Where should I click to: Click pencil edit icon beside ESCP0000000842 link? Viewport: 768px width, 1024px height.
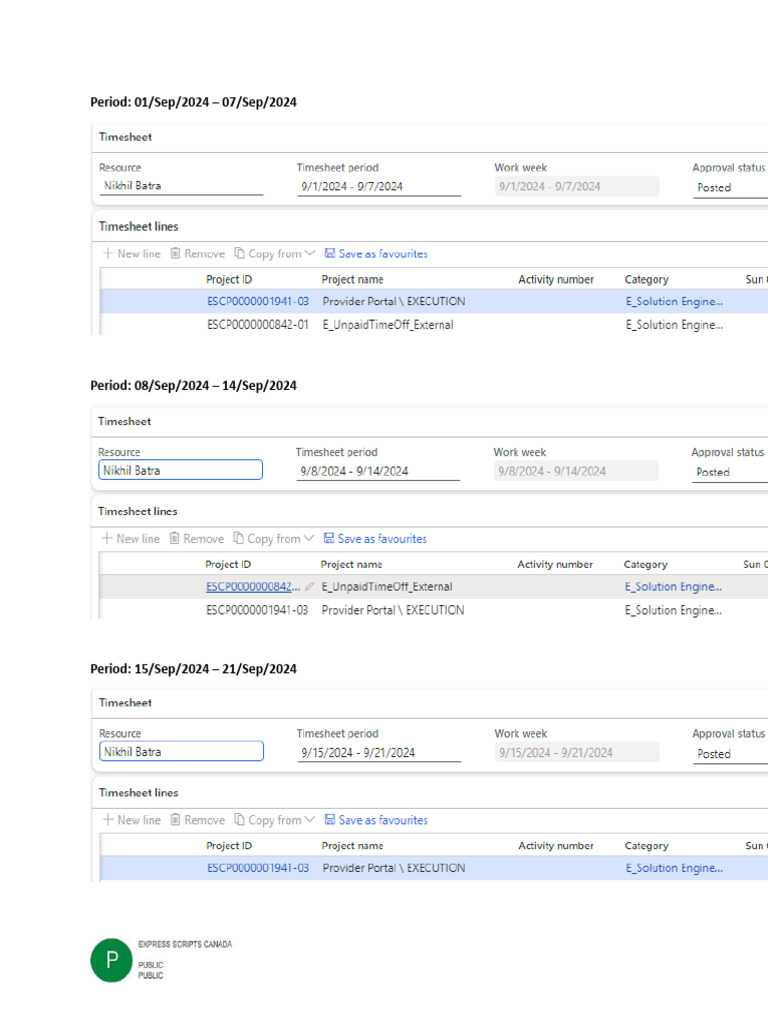coord(310,587)
